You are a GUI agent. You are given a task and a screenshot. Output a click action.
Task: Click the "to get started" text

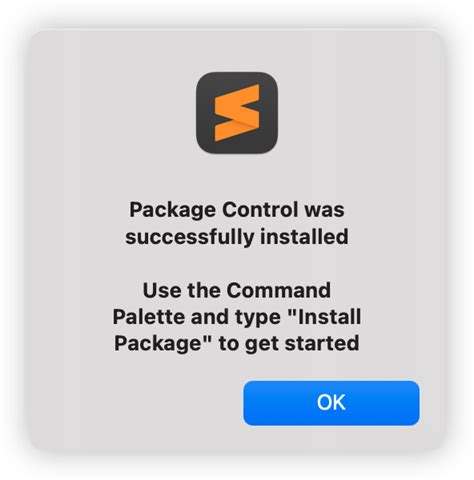[x=289, y=343]
